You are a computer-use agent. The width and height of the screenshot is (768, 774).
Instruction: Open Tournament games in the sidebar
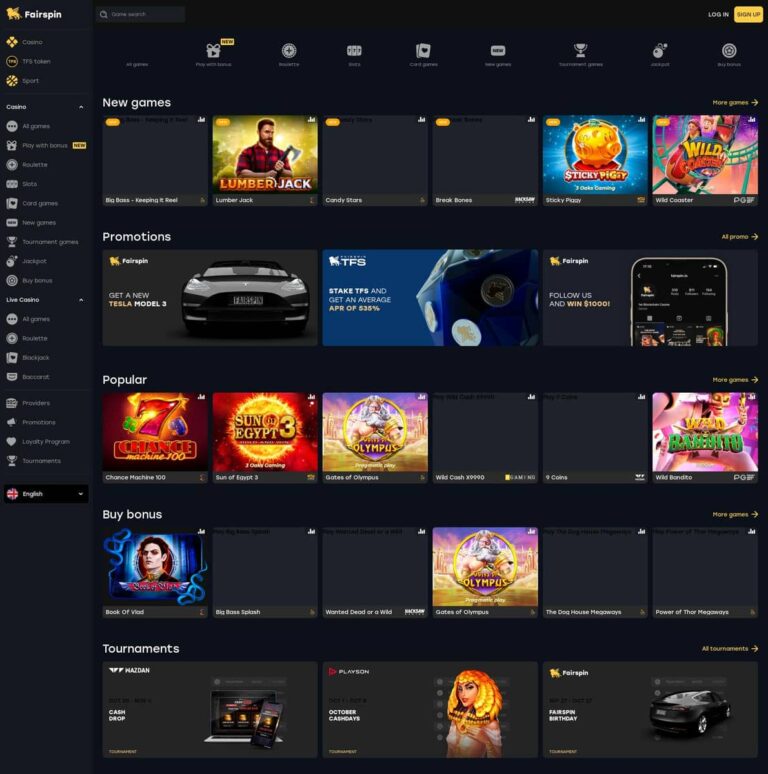tap(43, 241)
